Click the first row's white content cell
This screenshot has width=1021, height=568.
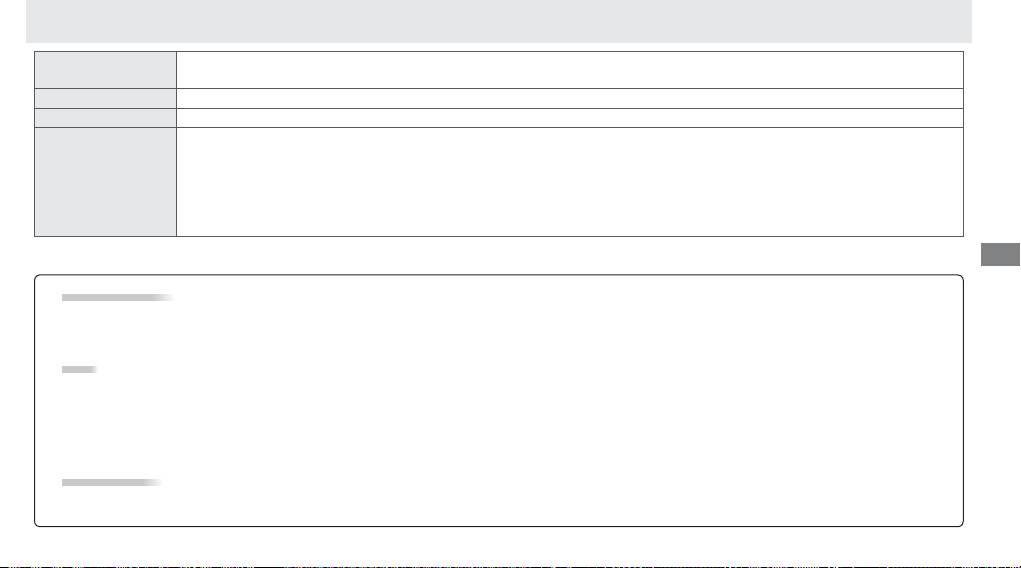(x=570, y=70)
